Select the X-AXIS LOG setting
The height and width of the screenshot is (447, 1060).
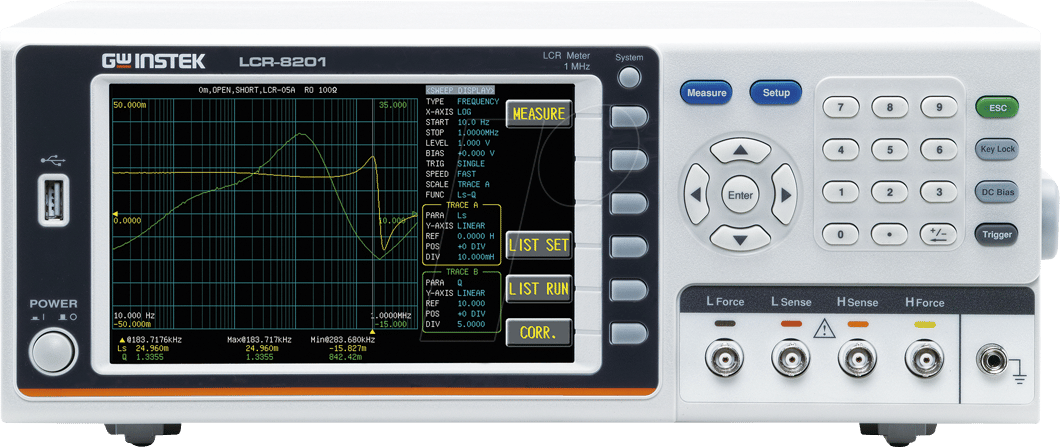coord(449,112)
